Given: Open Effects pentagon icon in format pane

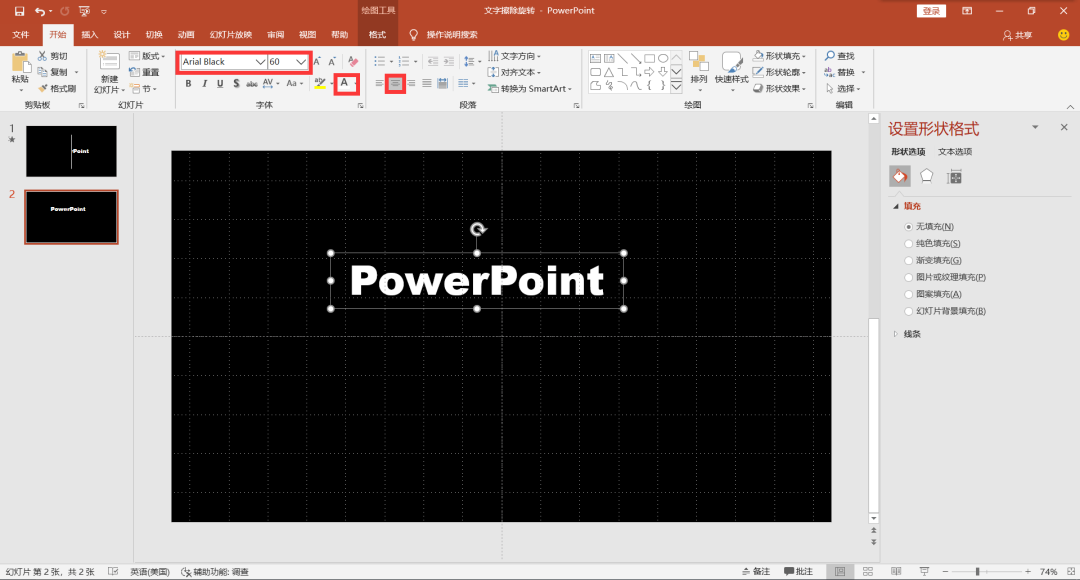Looking at the screenshot, I should 926,176.
